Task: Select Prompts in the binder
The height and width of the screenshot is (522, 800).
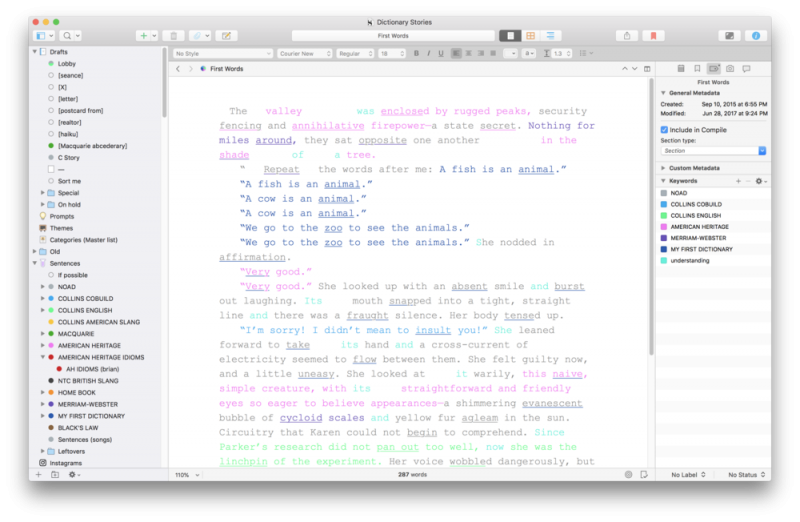Action: click(62, 216)
